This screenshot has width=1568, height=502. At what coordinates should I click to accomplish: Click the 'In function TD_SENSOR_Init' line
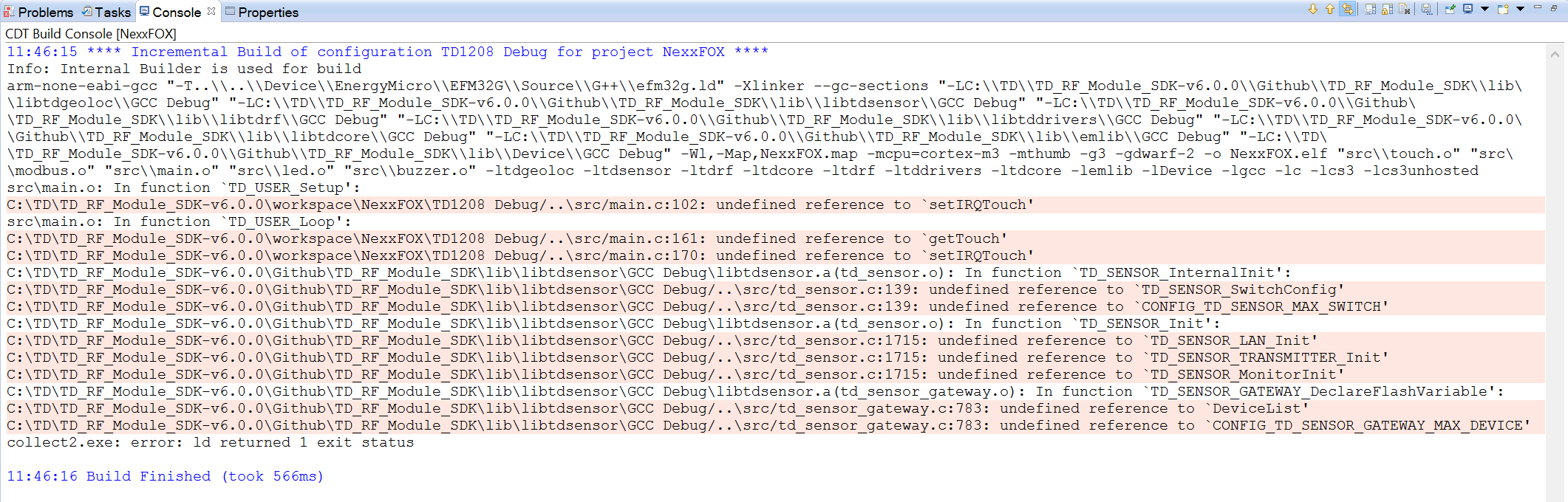613,323
